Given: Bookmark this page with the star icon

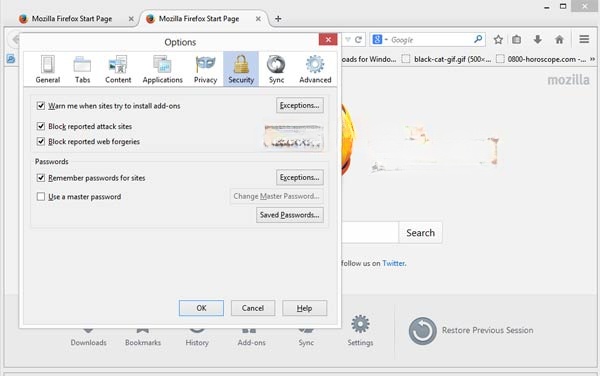Looking at the screenshot, I should click(498, 39).
